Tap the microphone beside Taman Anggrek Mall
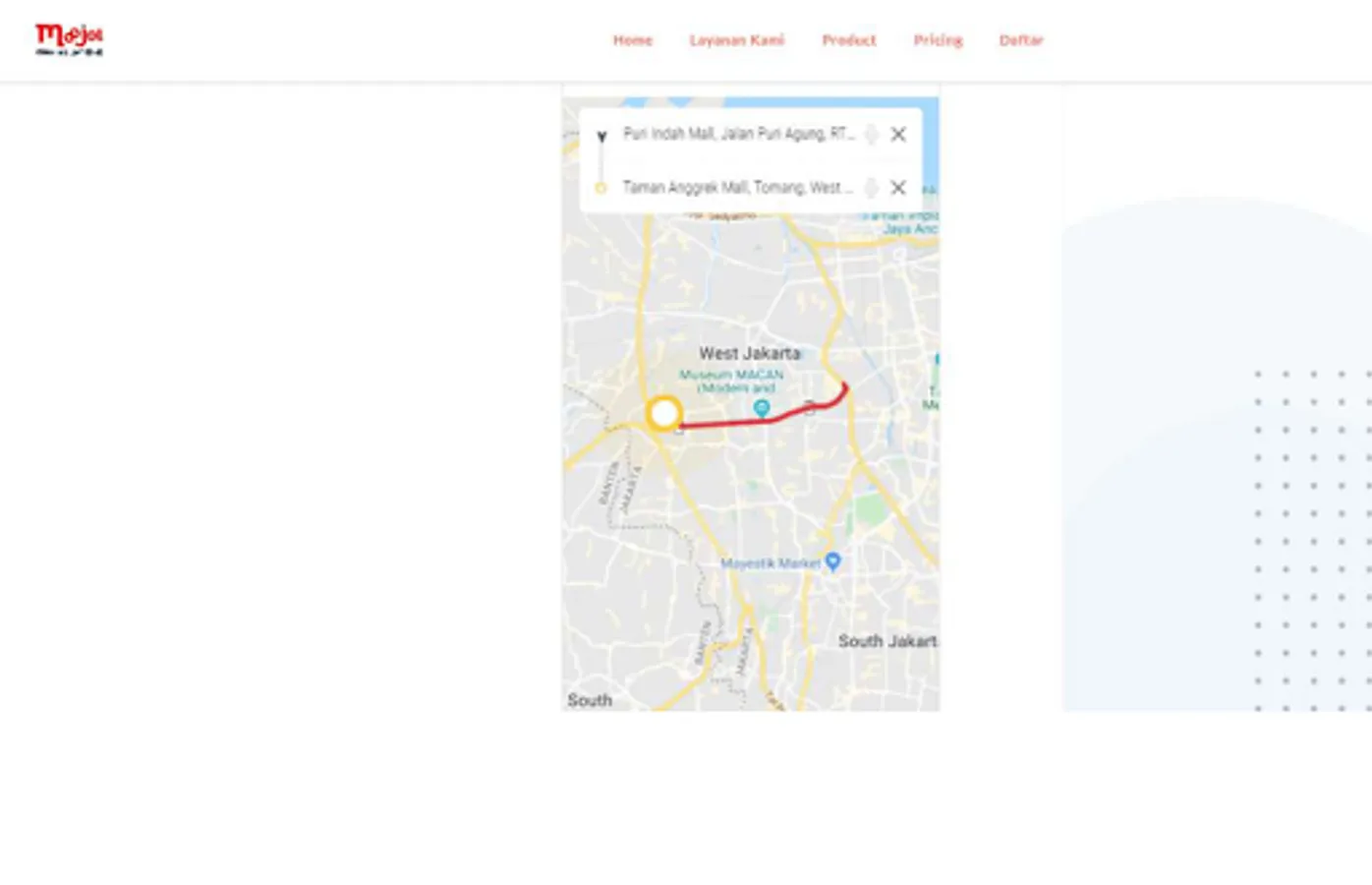Viewport: 1372px width, 885px height. [x=871, y=187]
